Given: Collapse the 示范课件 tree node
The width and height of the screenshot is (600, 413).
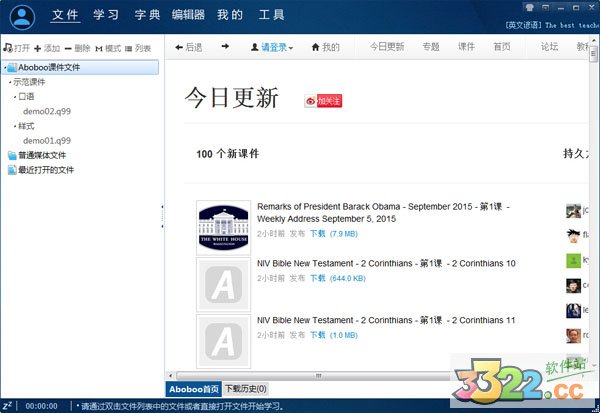Looking at the screenshot, I should pyautogui.click(x=10, y=82).
